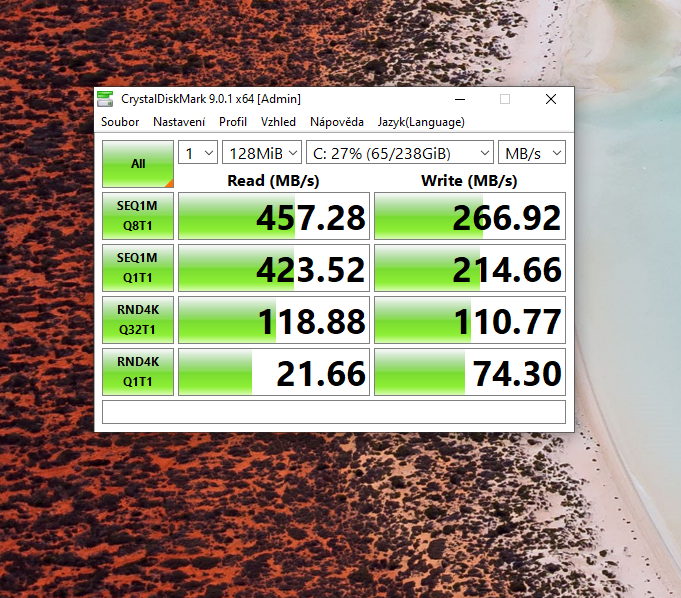
Task: Open the 128MiB test size dropdown
Action: pos(262,152)
